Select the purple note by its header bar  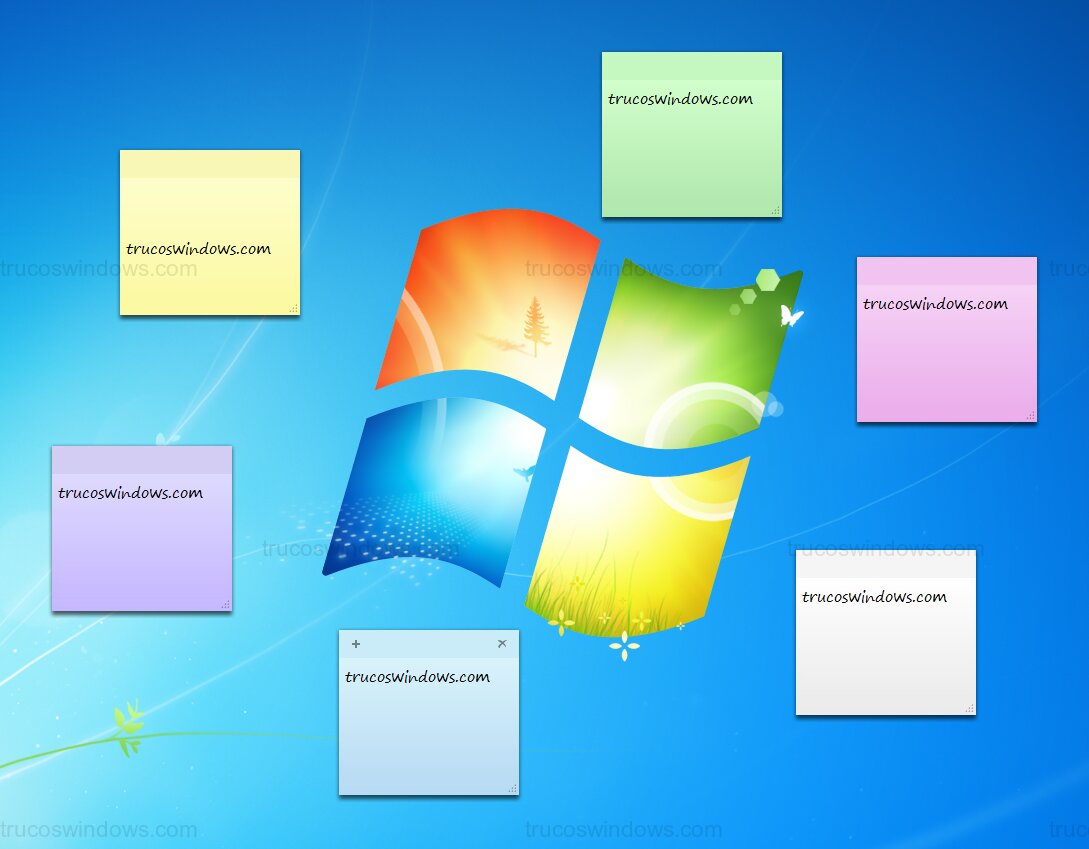coord(142,460)
